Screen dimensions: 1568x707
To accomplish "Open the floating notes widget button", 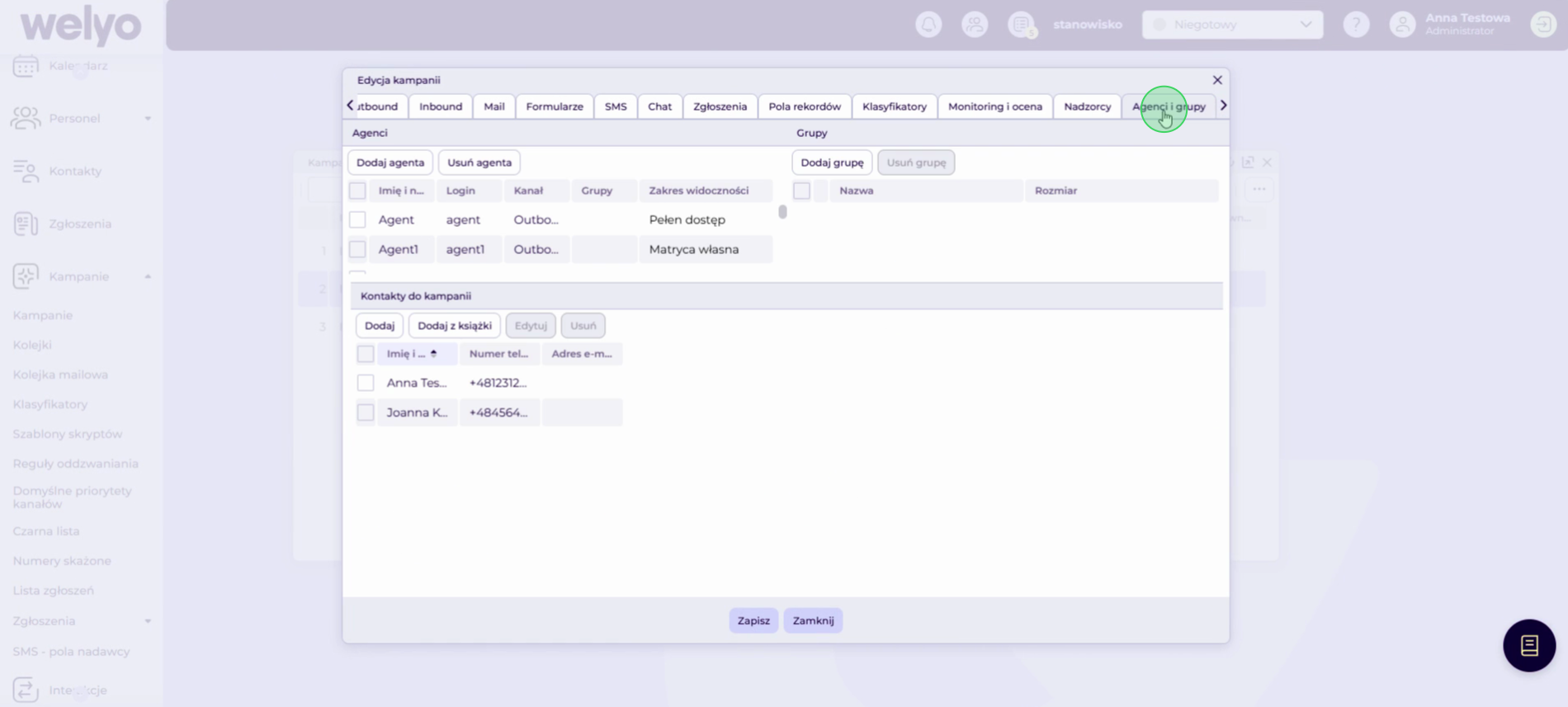I will [1529, 645].
